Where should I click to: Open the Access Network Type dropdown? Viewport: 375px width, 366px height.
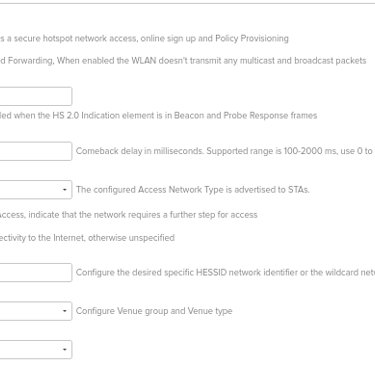(36, 190)
